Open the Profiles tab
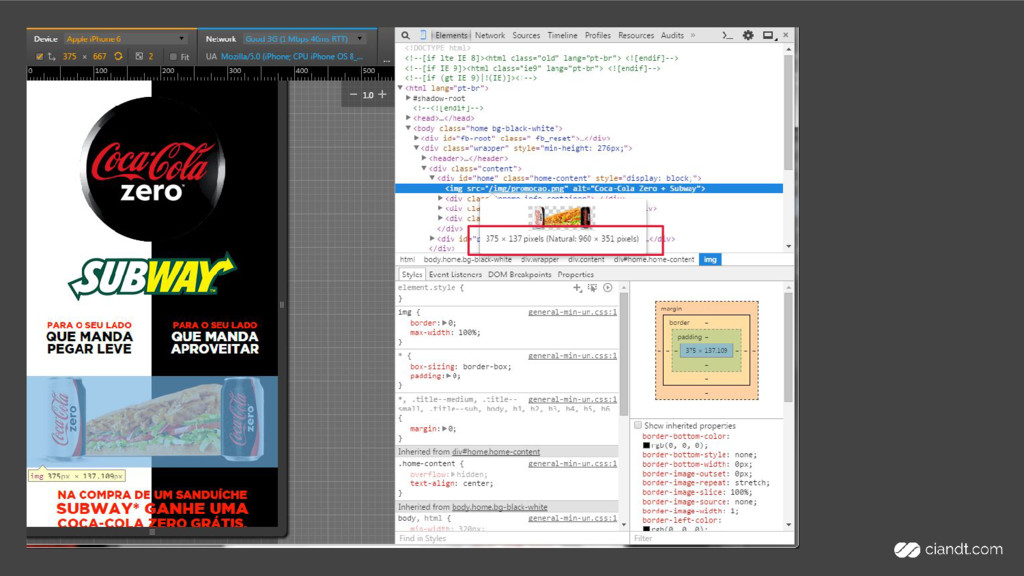The image size is (1024, 576). coord(598,35)
